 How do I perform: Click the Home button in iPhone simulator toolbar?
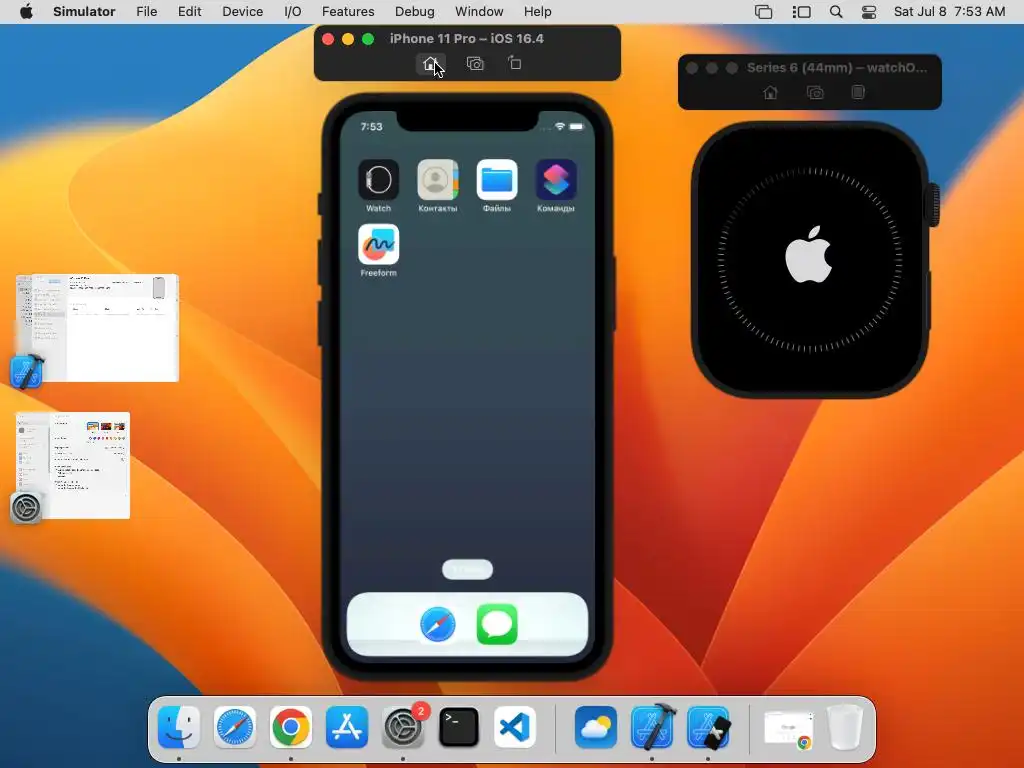[x=430, y=63]
